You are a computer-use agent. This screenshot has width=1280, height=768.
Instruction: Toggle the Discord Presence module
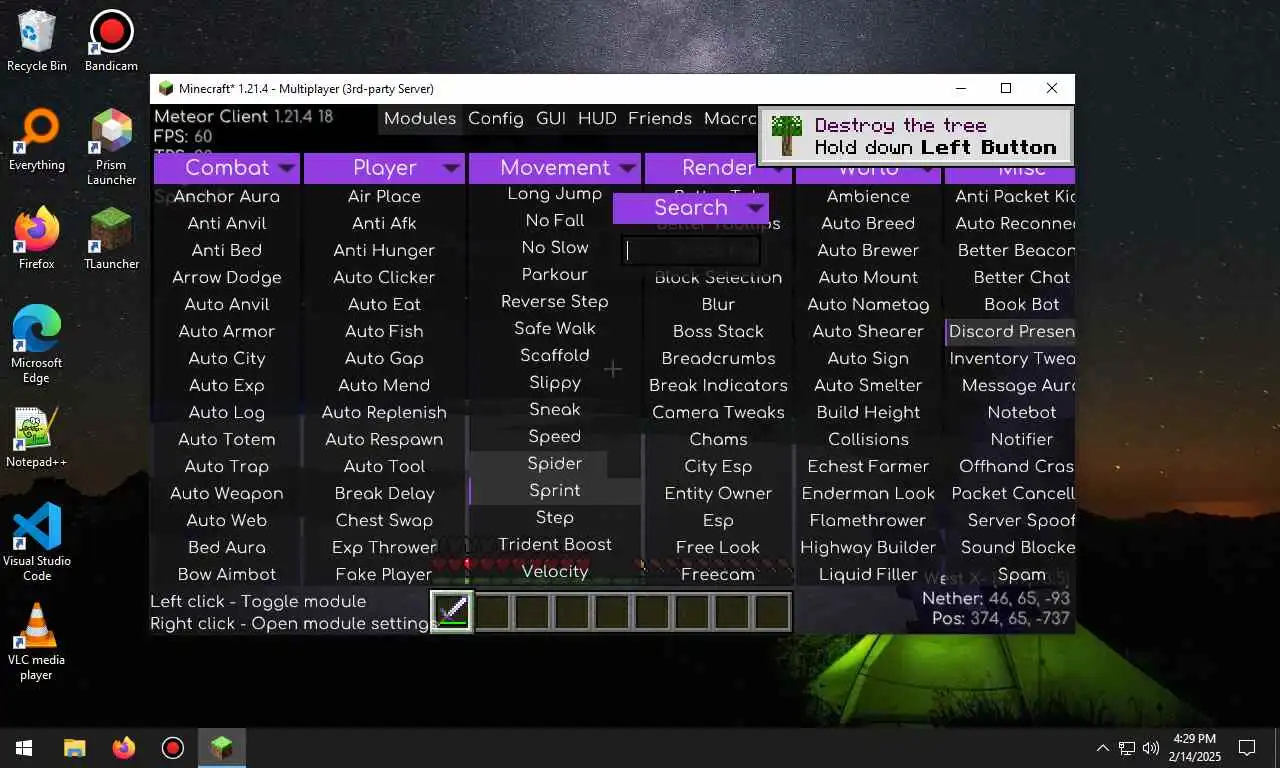[x=1010, y=332]
